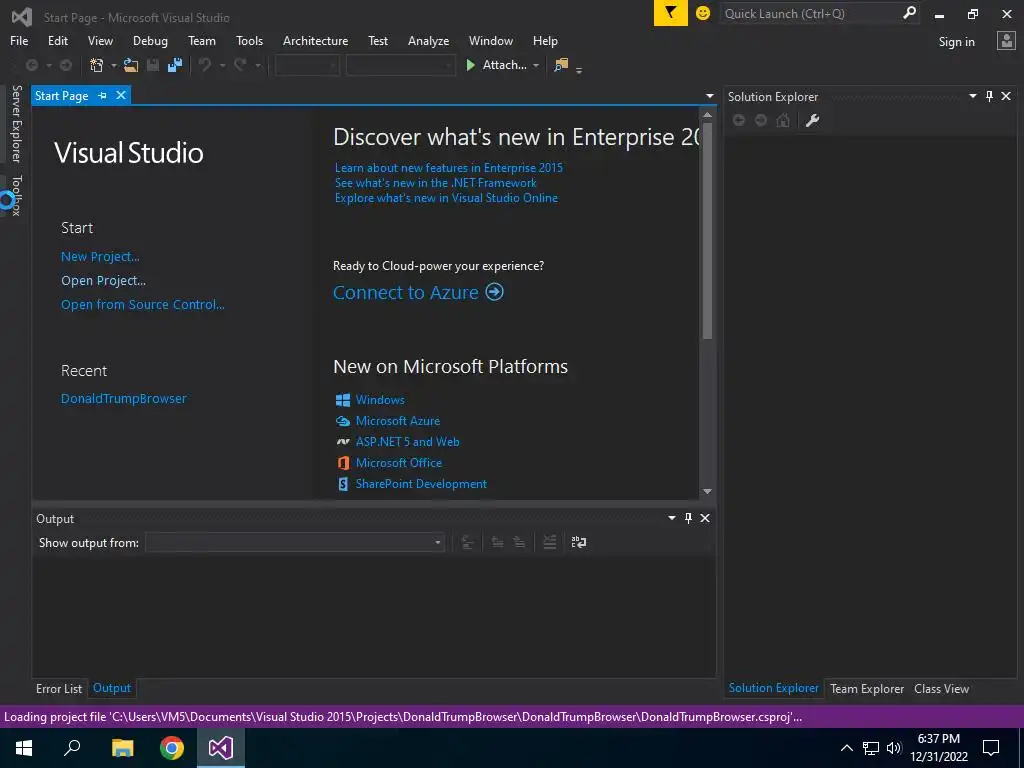Viewport: 1024px width, 768px height.
Task: Click Find Message in Code icon in Output
Action: coord(467,543)
